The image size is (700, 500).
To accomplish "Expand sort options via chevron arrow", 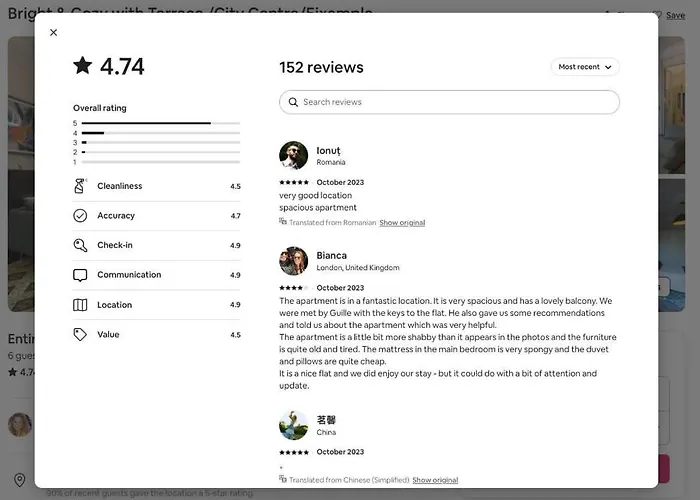I will pyautogui.click(x=608, y=67).
